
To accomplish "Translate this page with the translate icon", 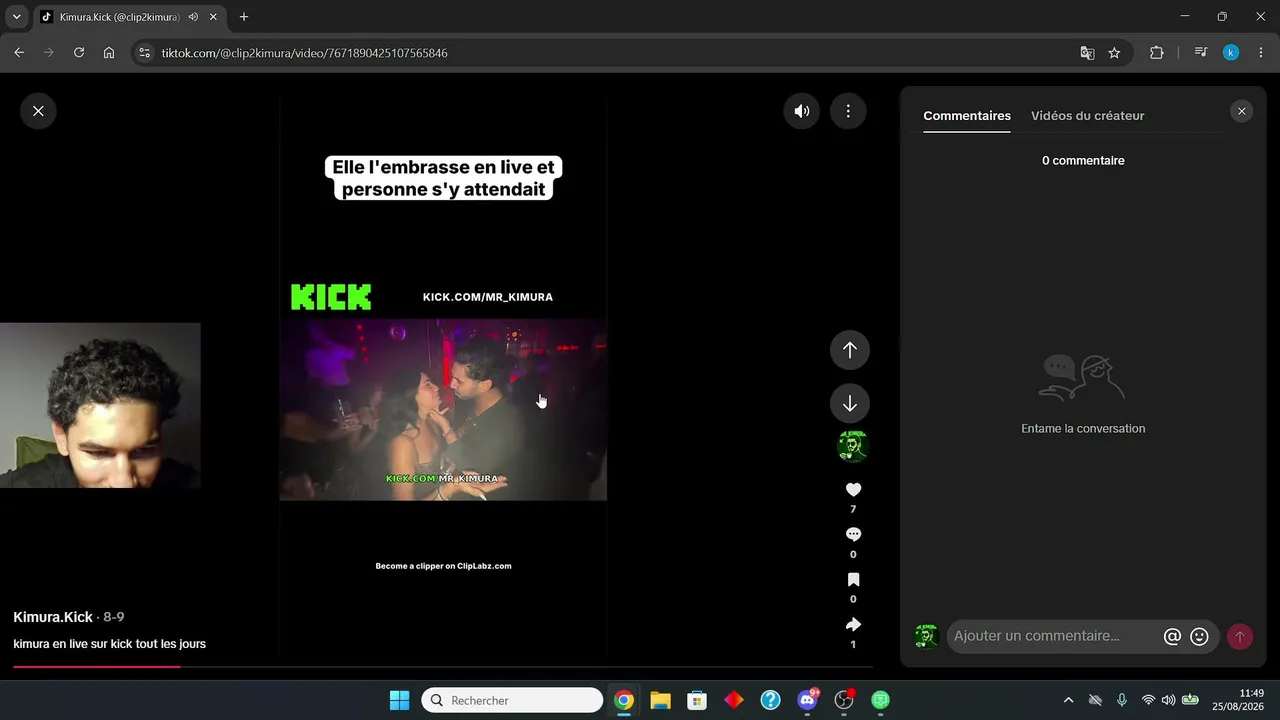I will click(x=1087, y=53).
